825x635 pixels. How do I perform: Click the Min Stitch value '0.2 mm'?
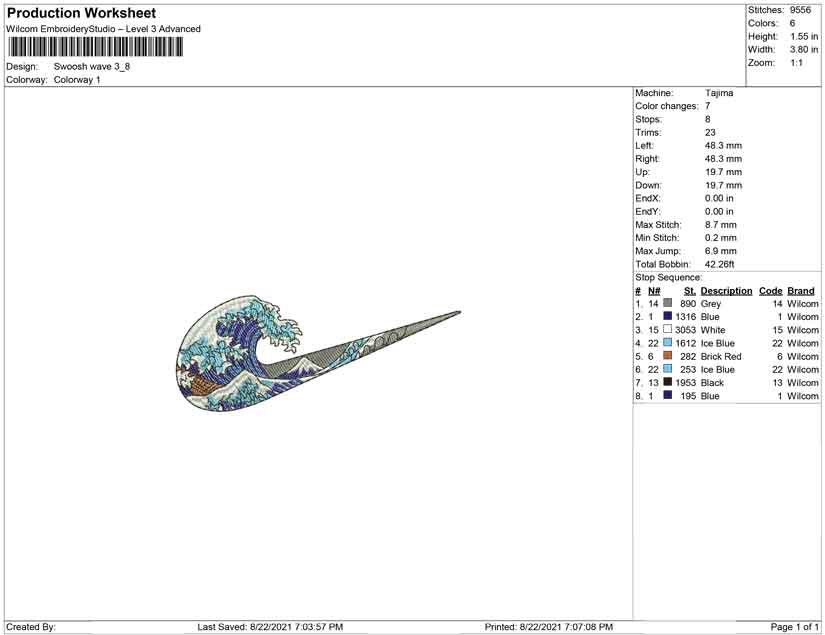tap(721, 238)
